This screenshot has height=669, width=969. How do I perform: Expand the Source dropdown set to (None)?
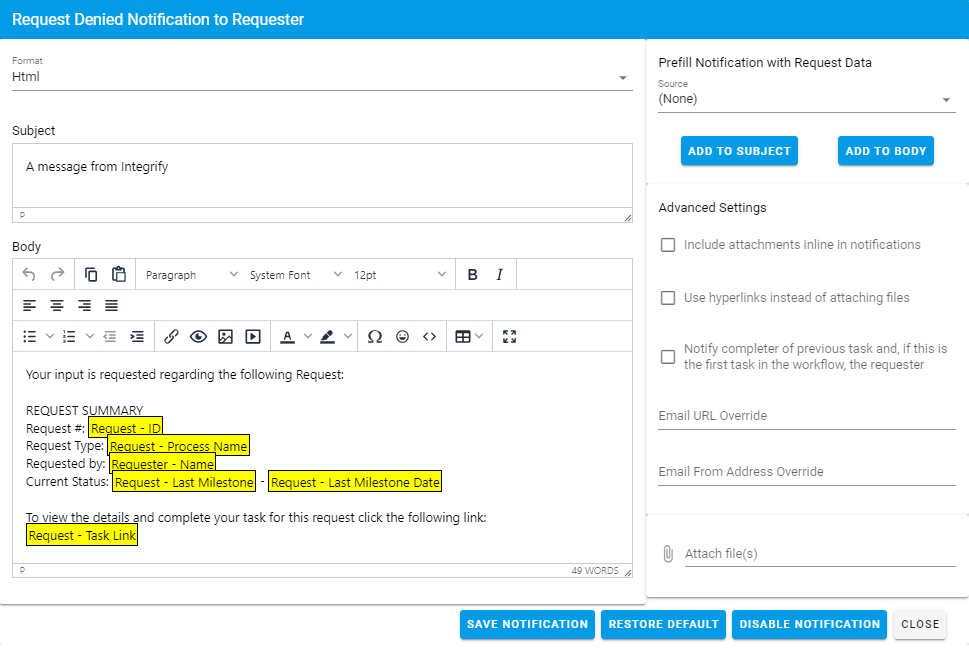coord(806,99)
